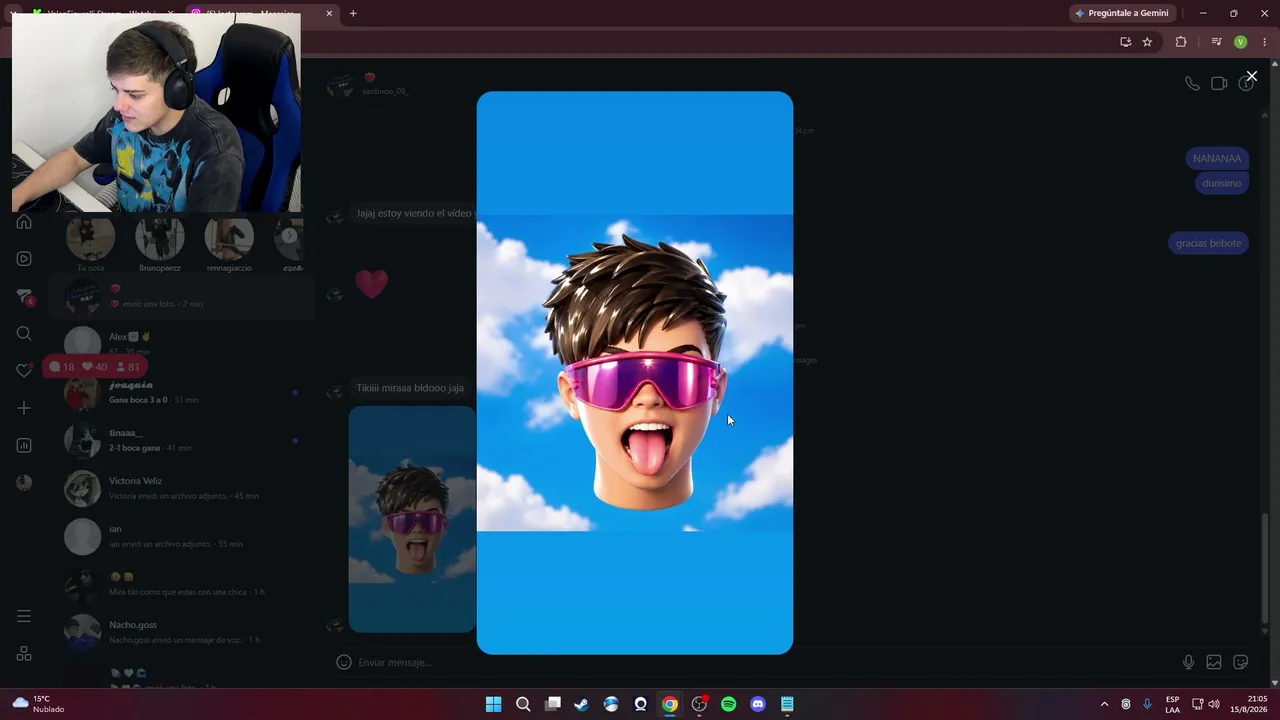Click the sent message 'durisimo'
Screen dimensions: 1280x720
[1221, 183]
